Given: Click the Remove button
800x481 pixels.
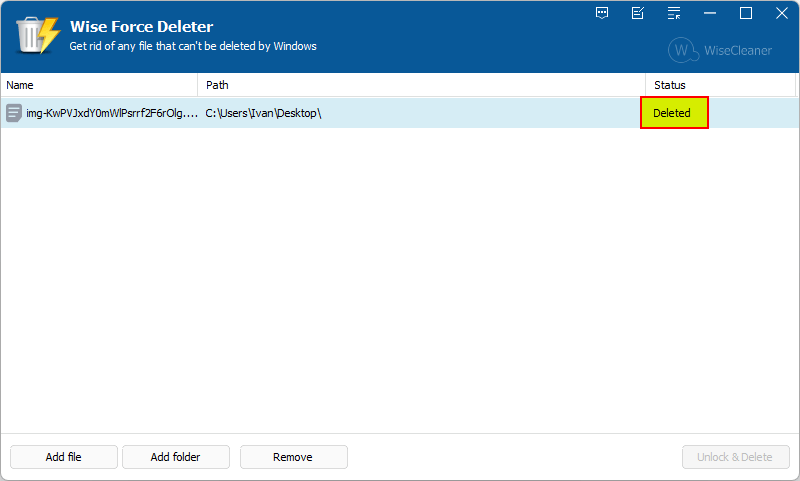Looking at the screenshot, I should coord(294,457).
